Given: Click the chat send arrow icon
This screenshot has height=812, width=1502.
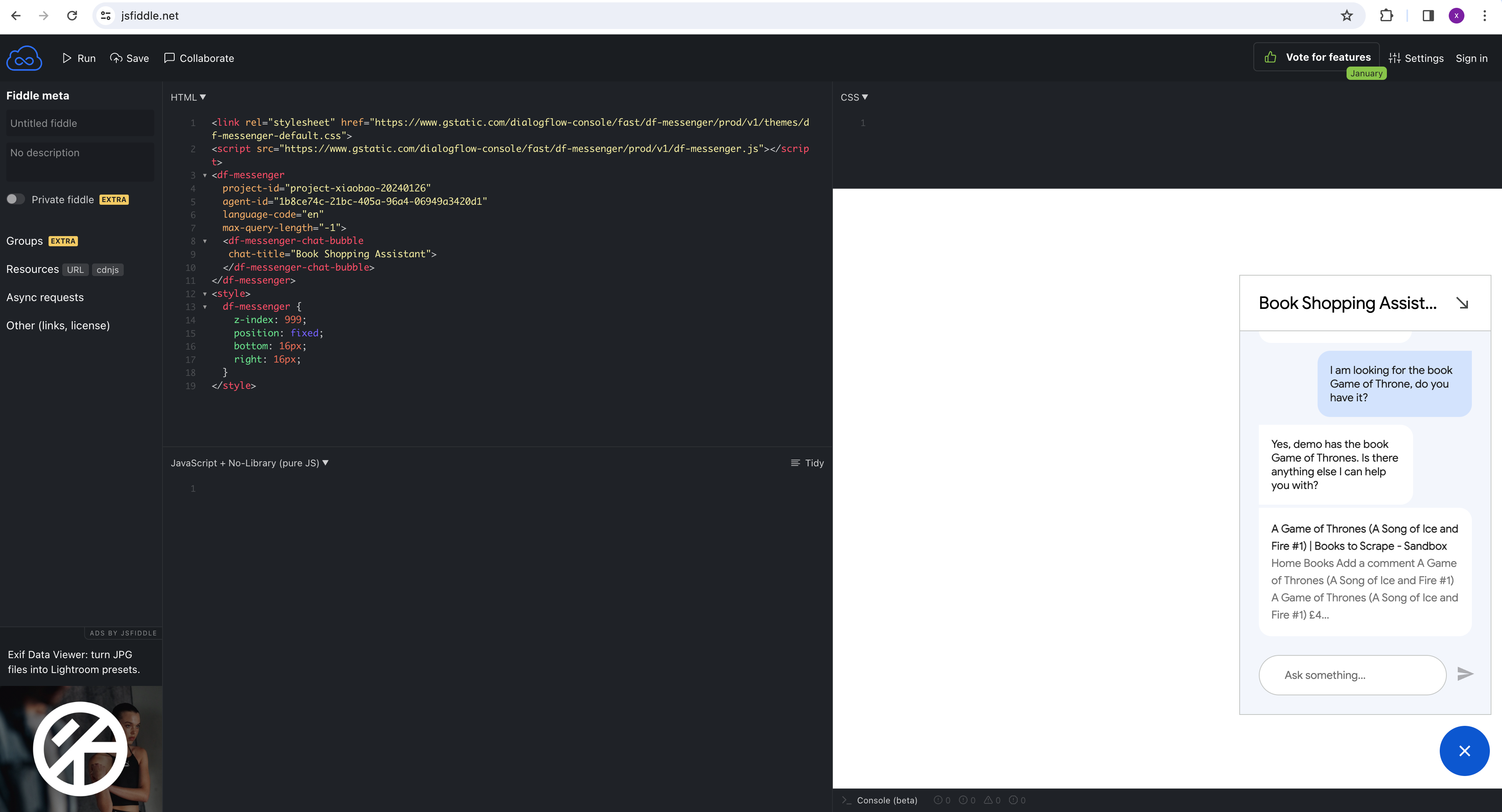Looking at the screenshot, I should tap(1465, 675).
